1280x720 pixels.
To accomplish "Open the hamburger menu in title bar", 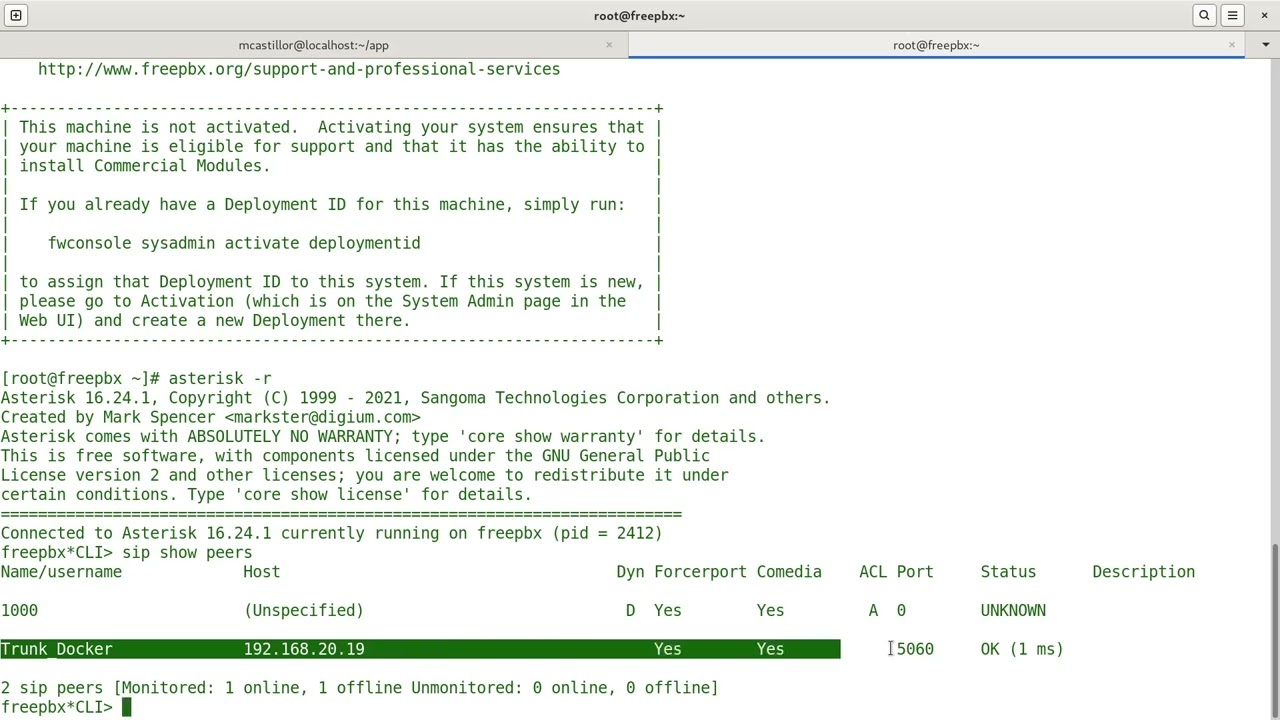I will point(1232,15).
